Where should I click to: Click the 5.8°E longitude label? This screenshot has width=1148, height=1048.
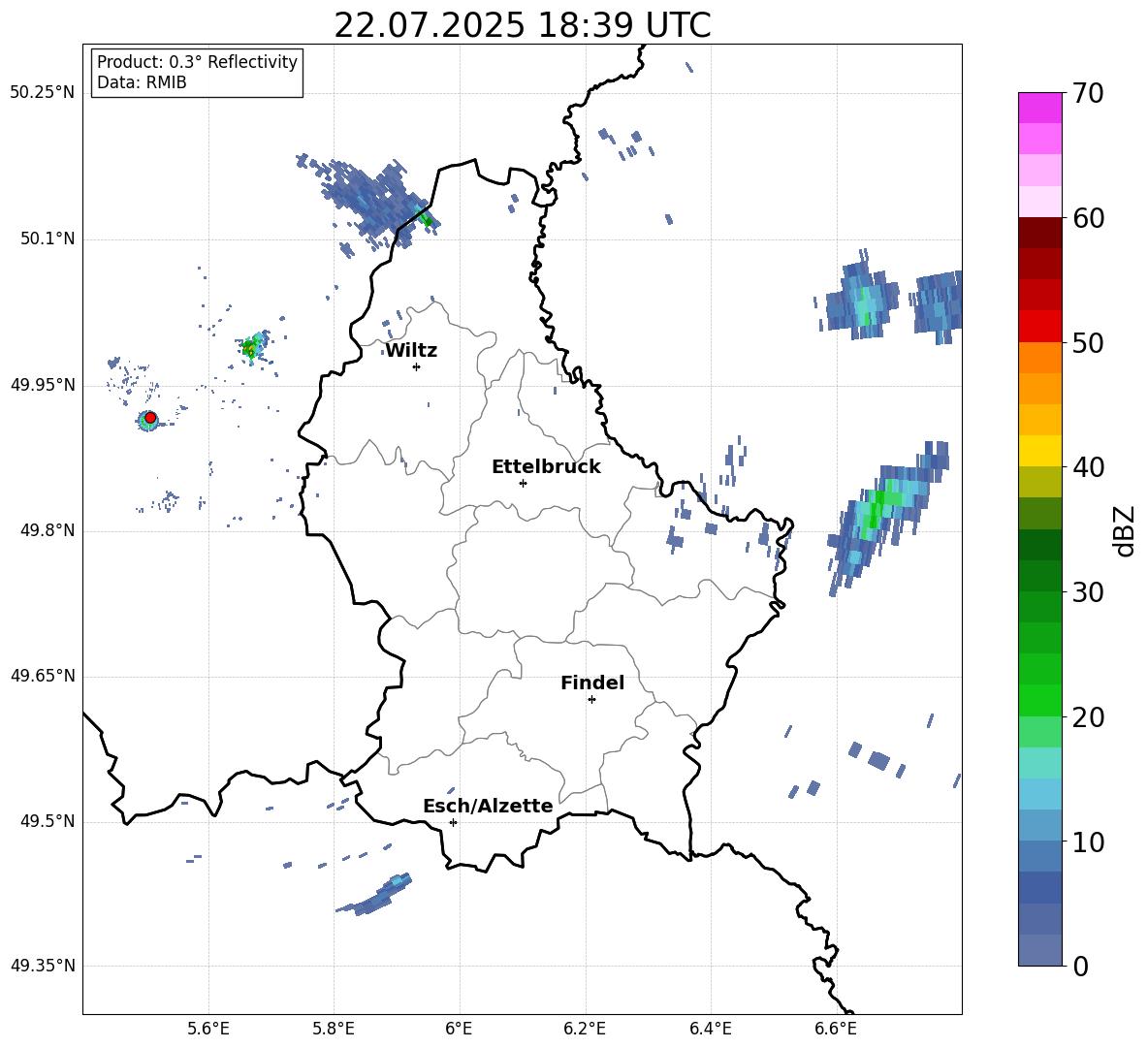(334, 1029)
